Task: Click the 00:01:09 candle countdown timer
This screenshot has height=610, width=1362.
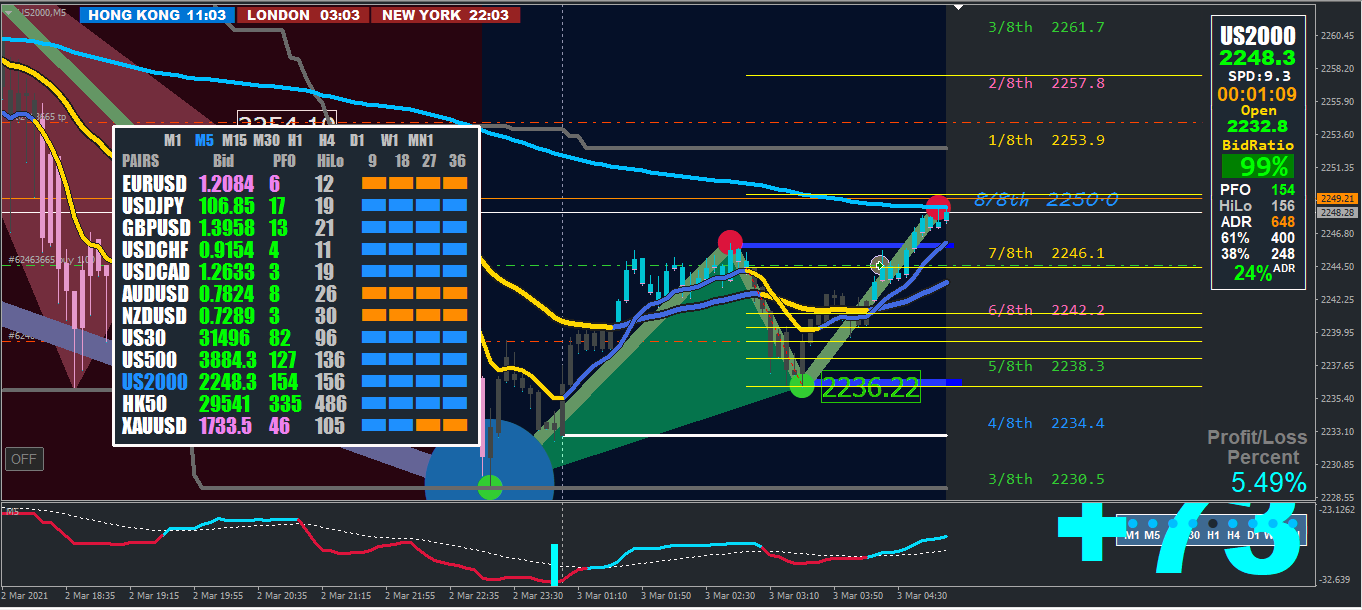Action: click(x=1257, y=94)
